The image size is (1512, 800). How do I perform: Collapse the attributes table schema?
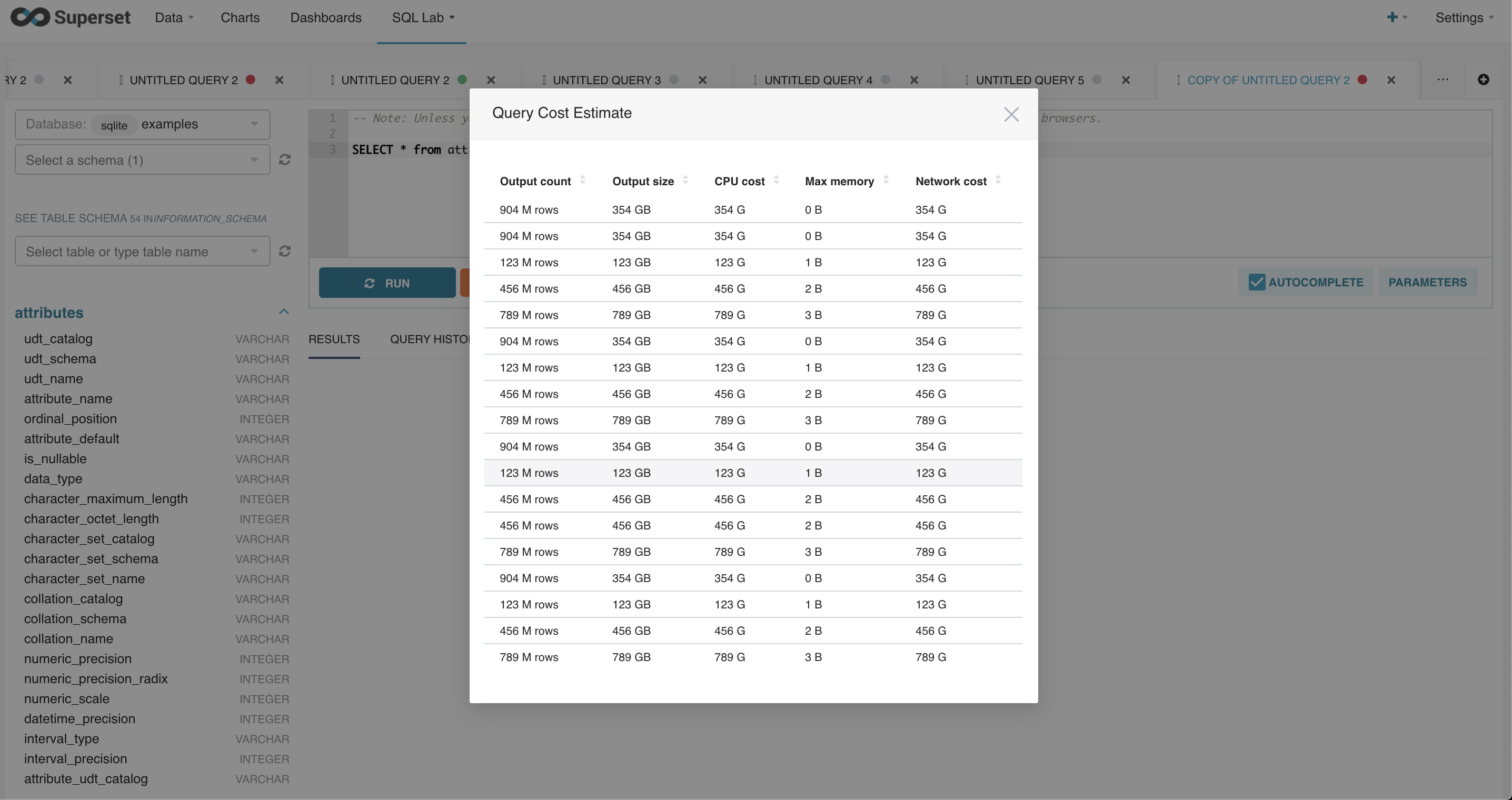283,312
